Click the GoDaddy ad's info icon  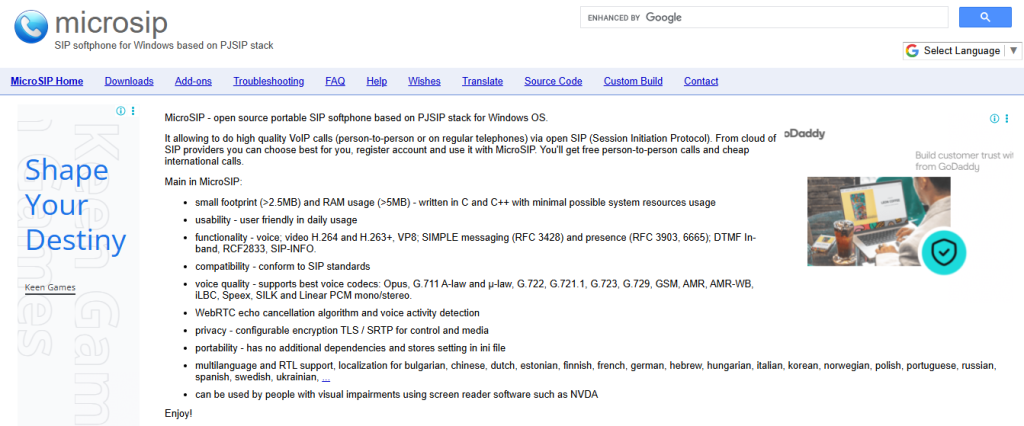(994, 118)
